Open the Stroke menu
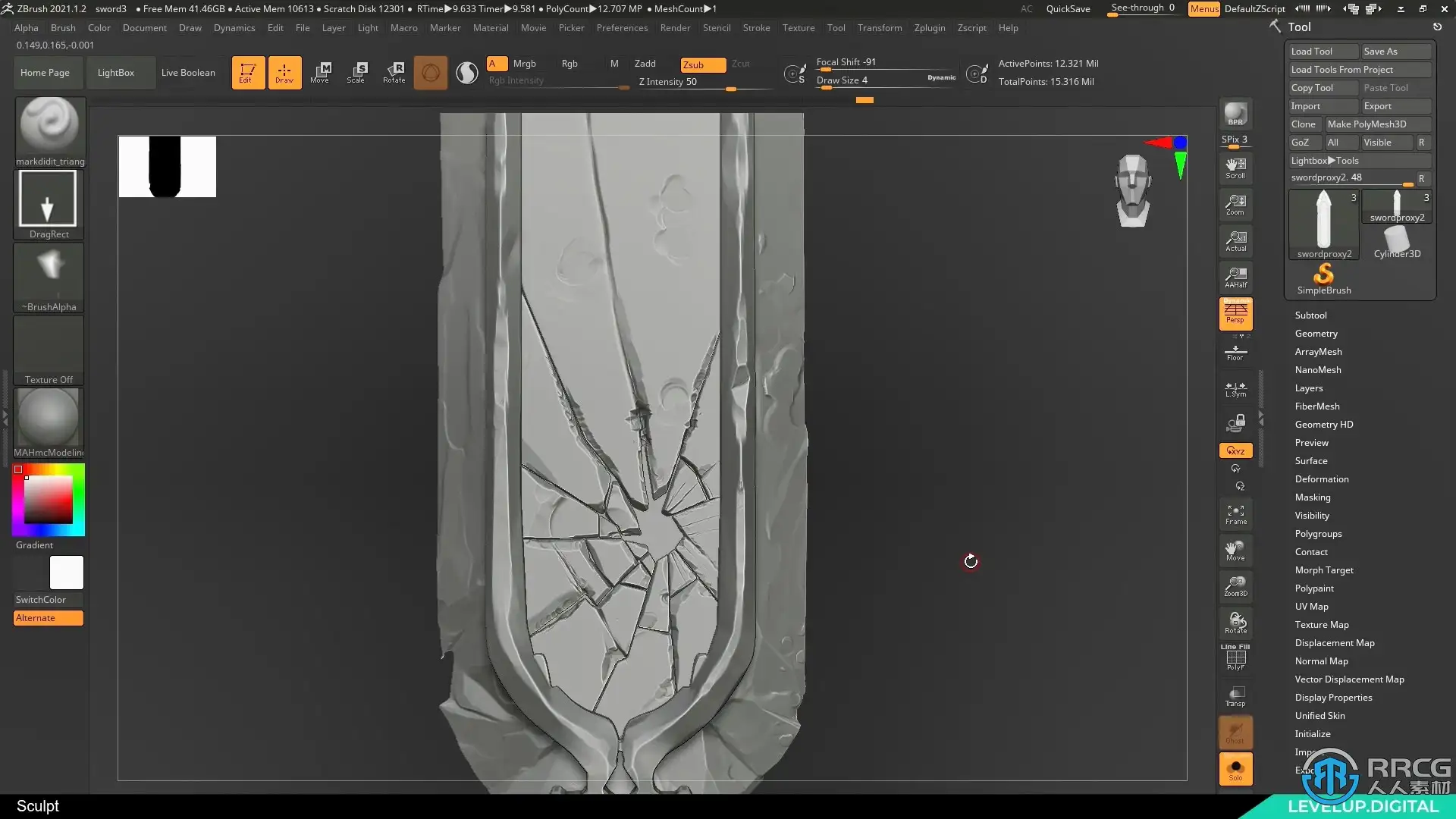The width and height of the screenshot is (1456, 819). click(755, 28)
